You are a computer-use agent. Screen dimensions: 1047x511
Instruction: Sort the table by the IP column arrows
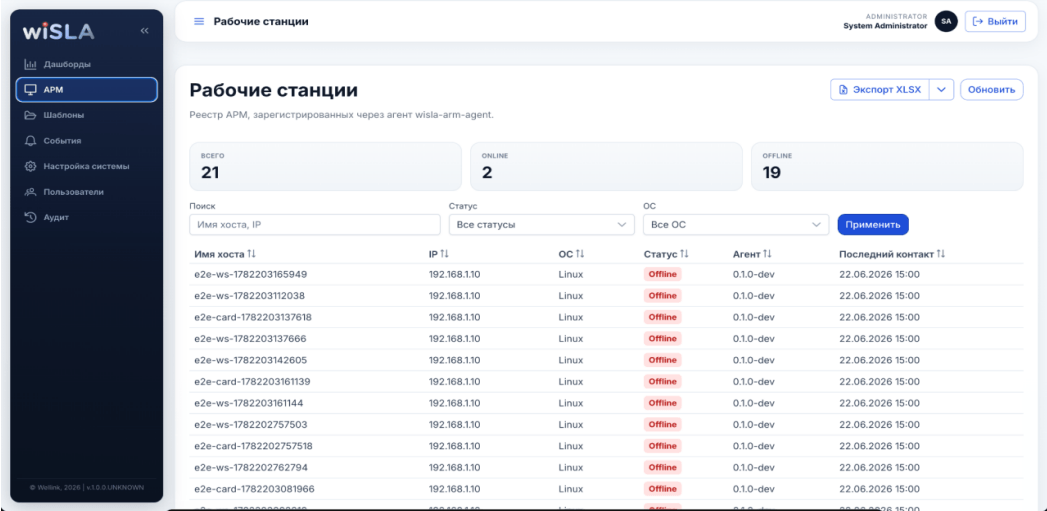[444, 254]
